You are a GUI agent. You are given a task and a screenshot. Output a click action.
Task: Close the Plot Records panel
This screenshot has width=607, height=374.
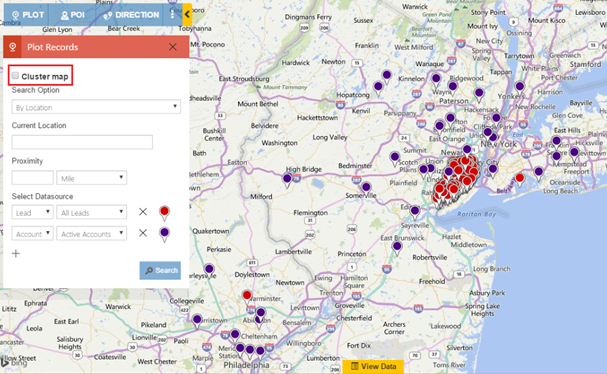[173, 47]
